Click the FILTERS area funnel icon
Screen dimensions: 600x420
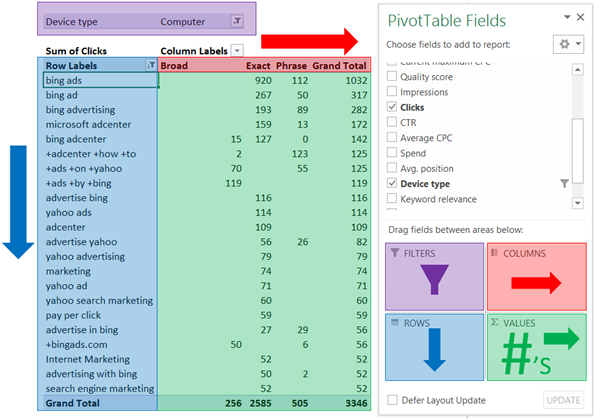(395, 253)
